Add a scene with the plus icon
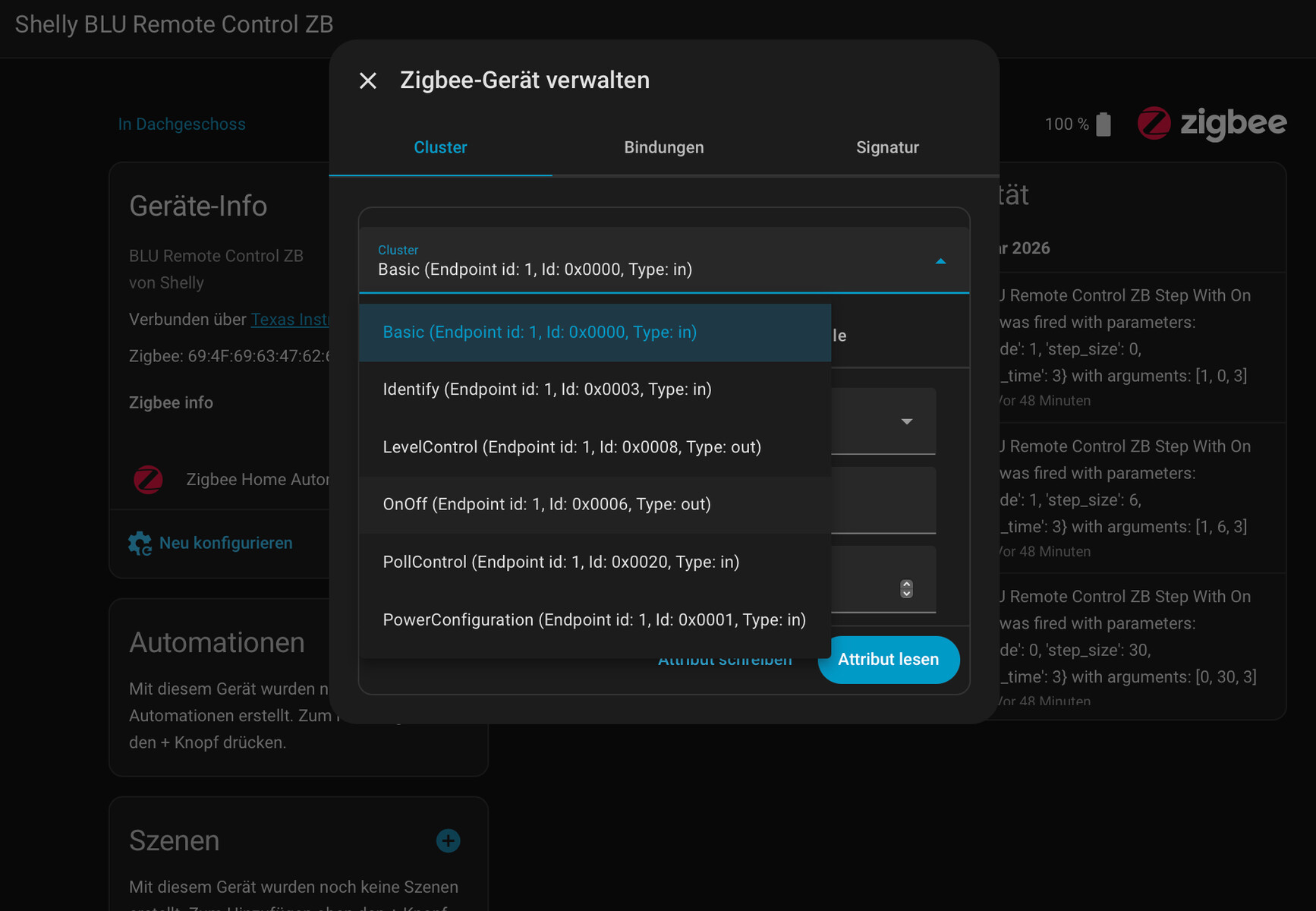 pos(448,840)
